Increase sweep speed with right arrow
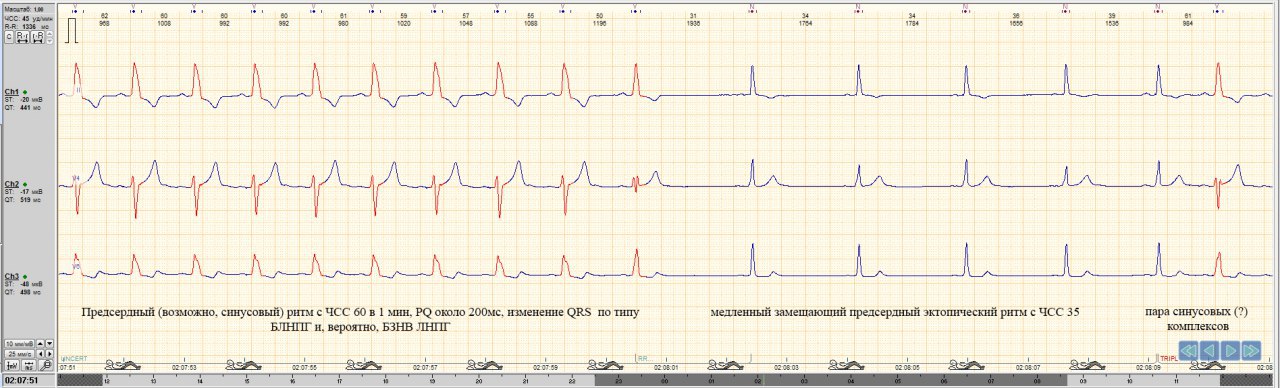1280x388 pixels. 49,354
